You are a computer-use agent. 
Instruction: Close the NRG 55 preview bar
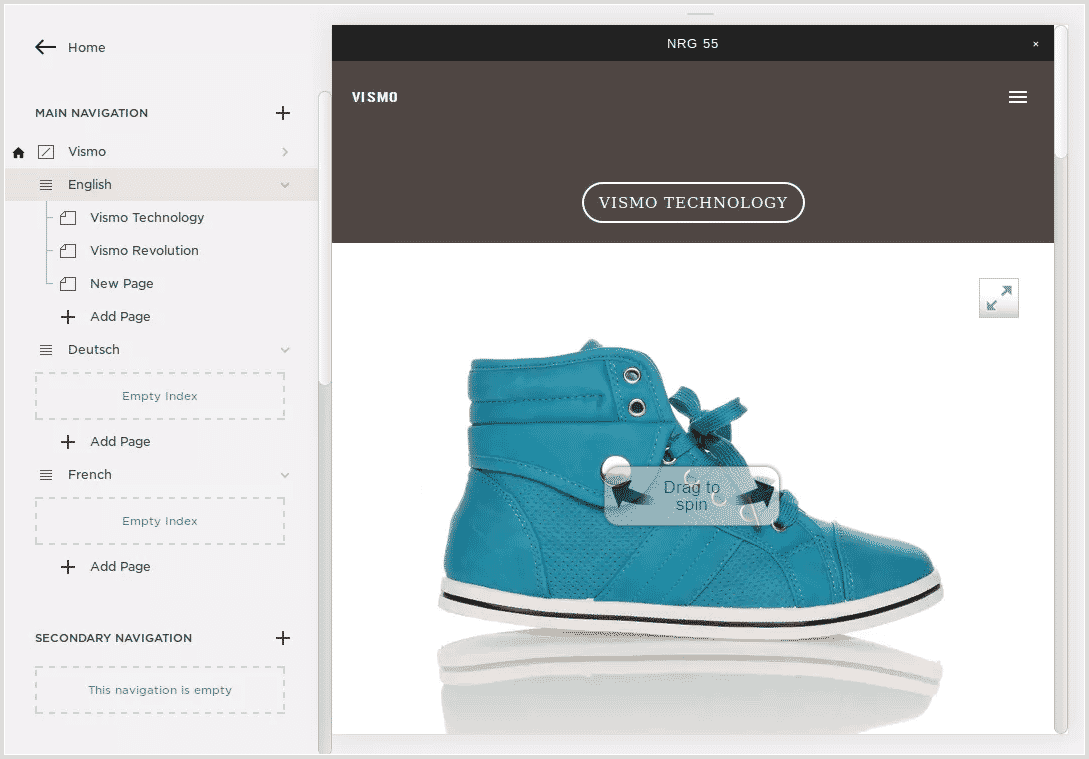1036,44
